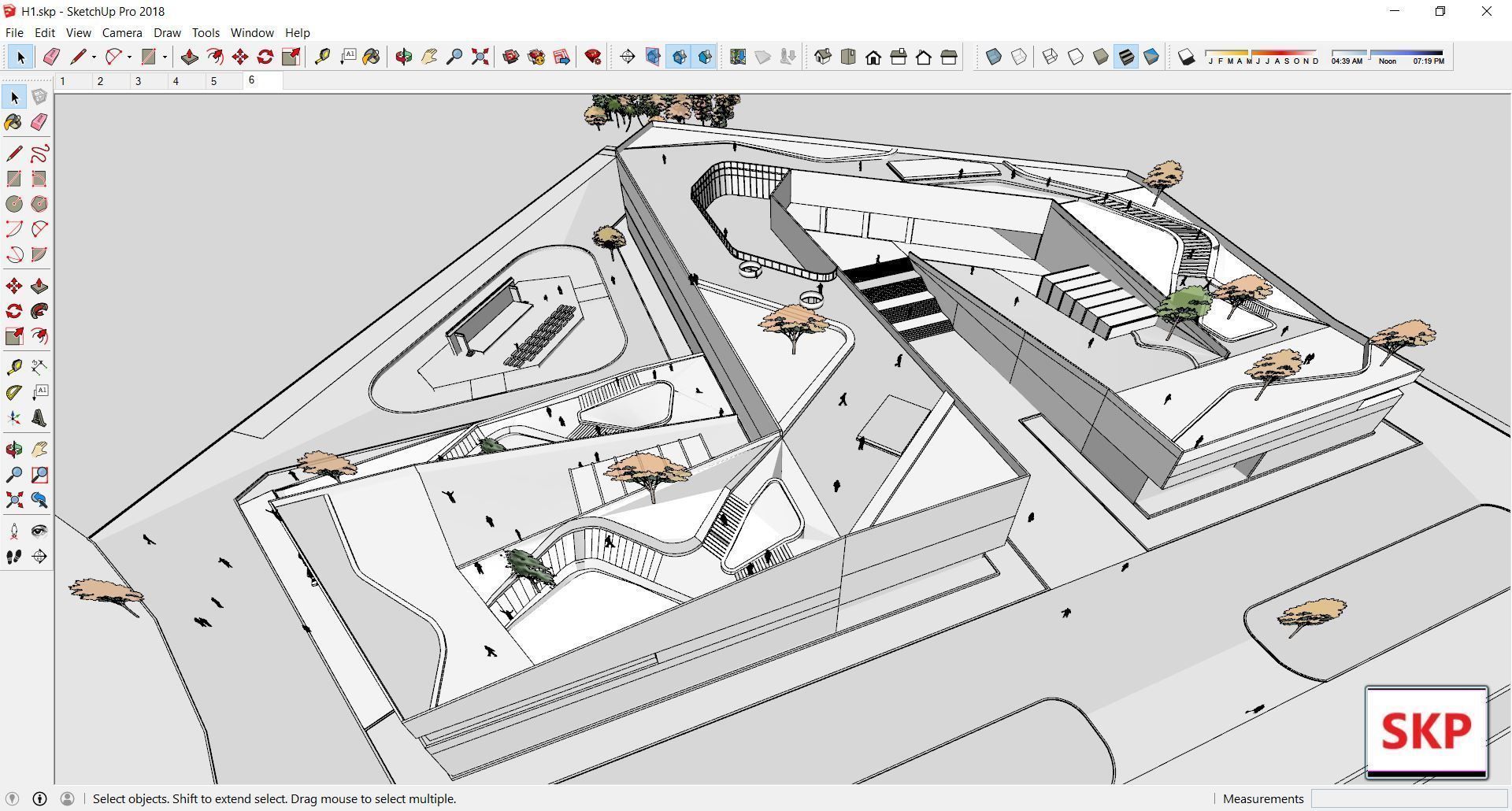Enable Monochrome face style
Image resolution: width=1512 pixels, height=811 pixels.
pyautogui.click(x=1151, y=57)
